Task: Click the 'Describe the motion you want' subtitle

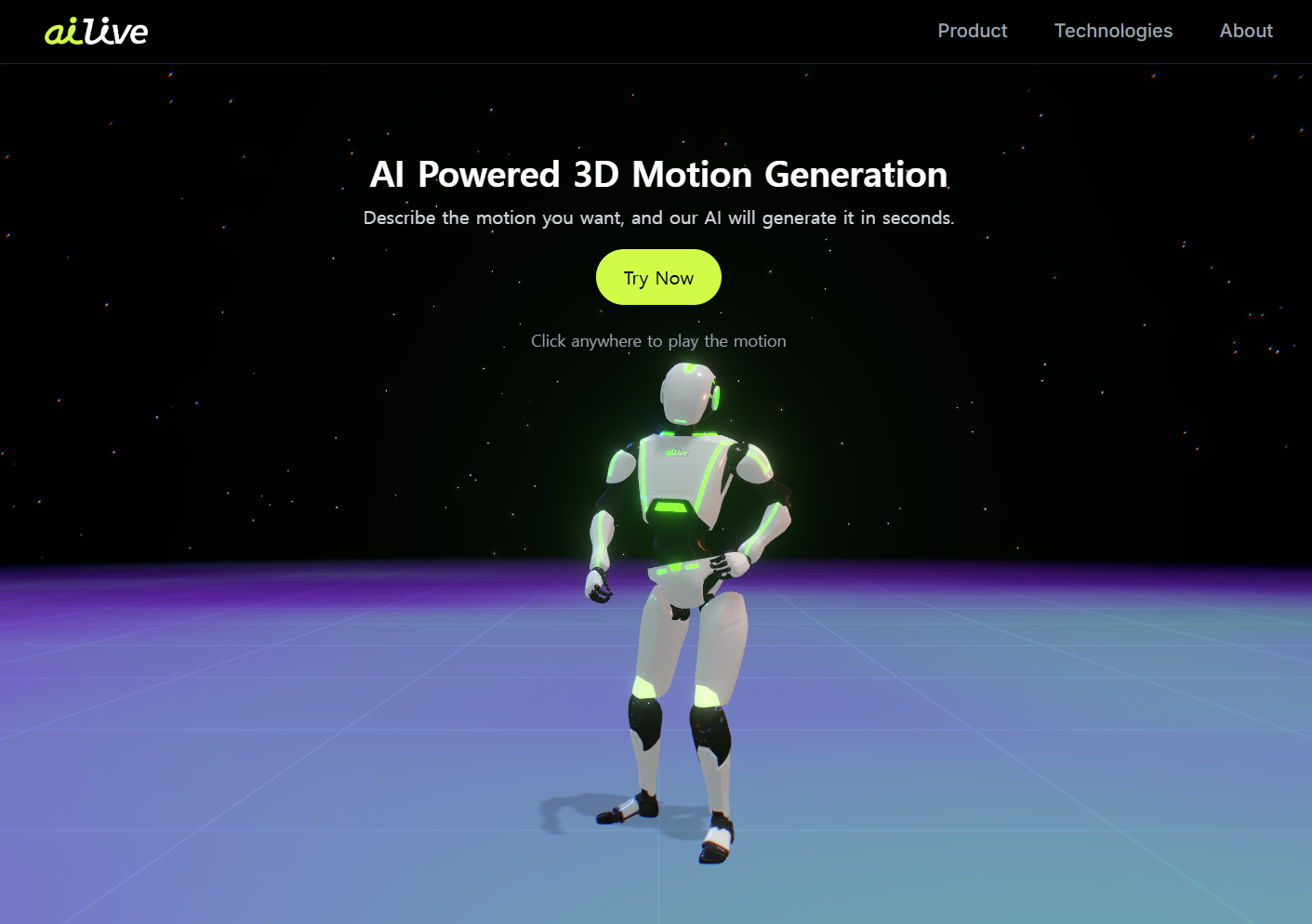Action: [658, 218]
